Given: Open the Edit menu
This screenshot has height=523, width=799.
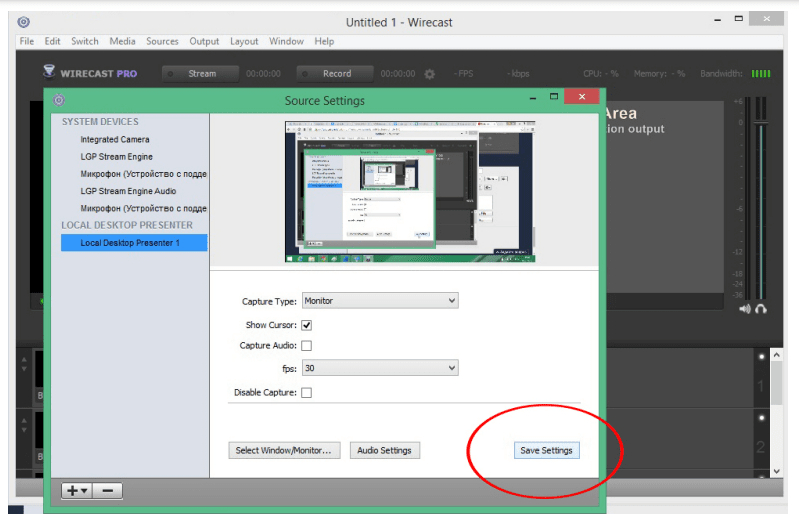Looking at the screenshot, I should coord(52,41).
